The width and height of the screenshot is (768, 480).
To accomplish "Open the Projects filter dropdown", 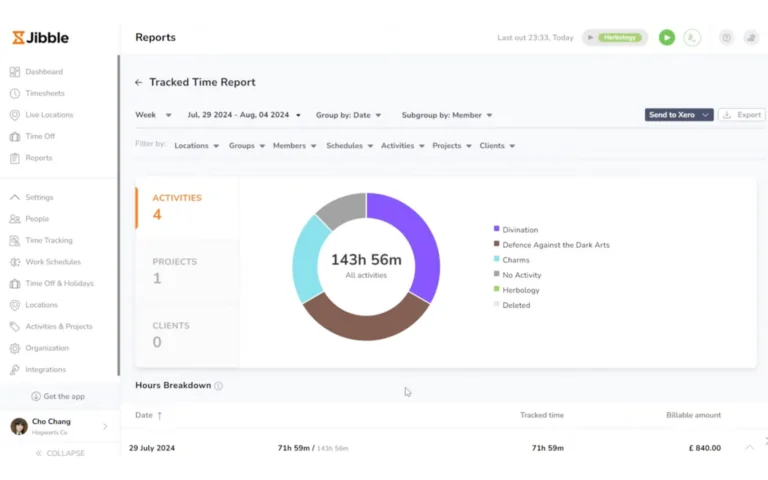I will click(x=452, y=145).
